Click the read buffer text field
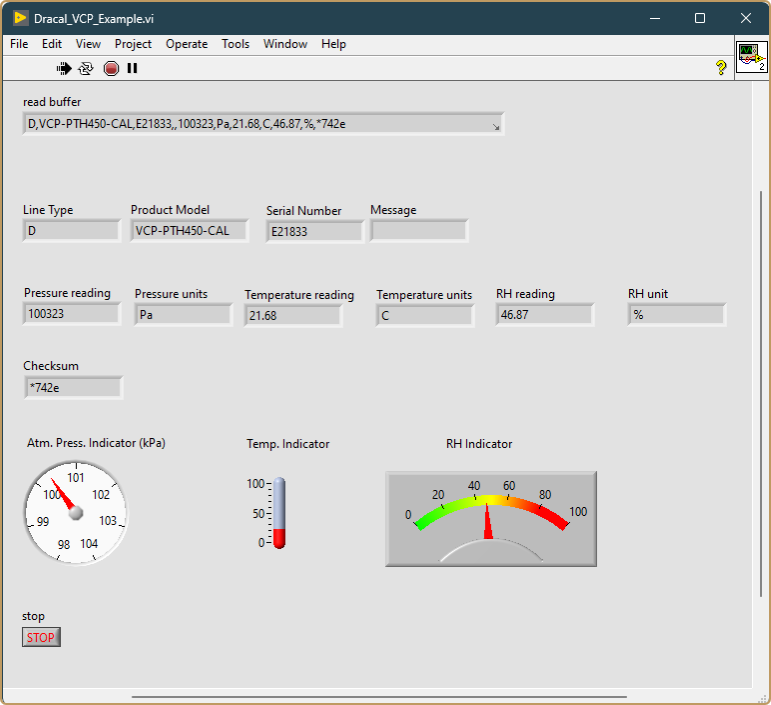The image size is (771, 705). coord(263,124)
